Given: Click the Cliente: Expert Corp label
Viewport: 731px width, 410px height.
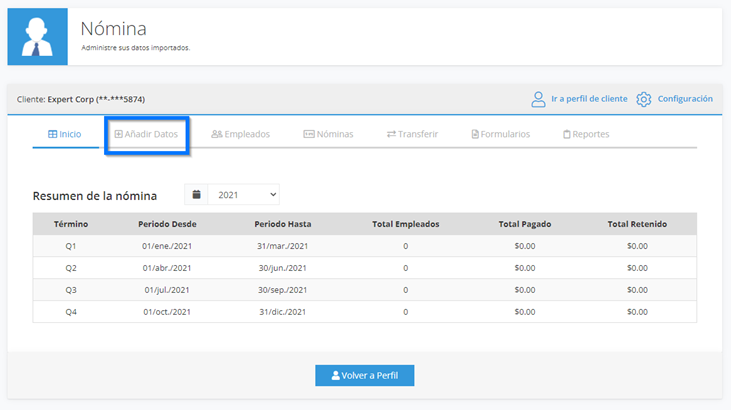Looking at the screenshot, I should point(81,99).
